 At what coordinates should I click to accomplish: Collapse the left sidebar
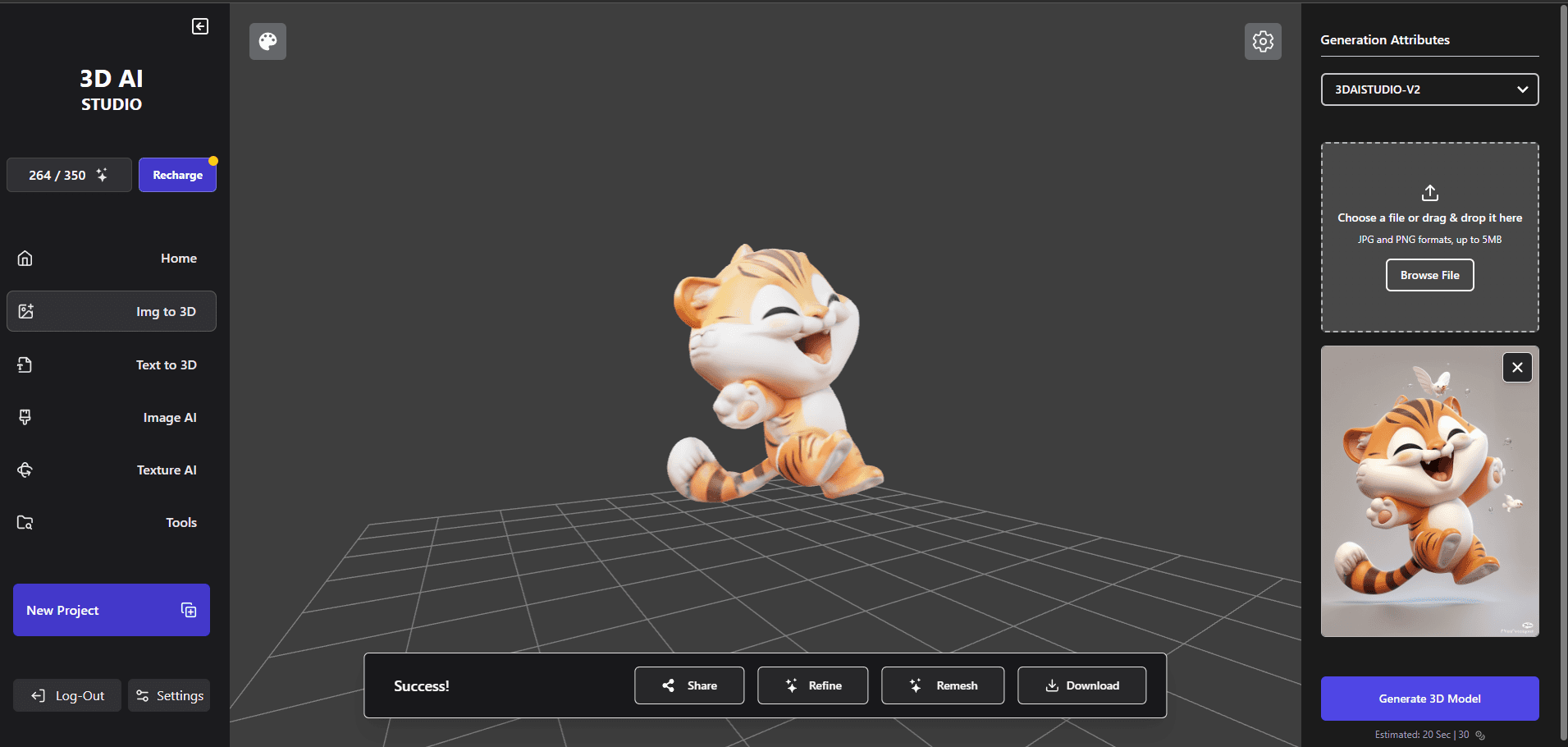click(199, 25)
